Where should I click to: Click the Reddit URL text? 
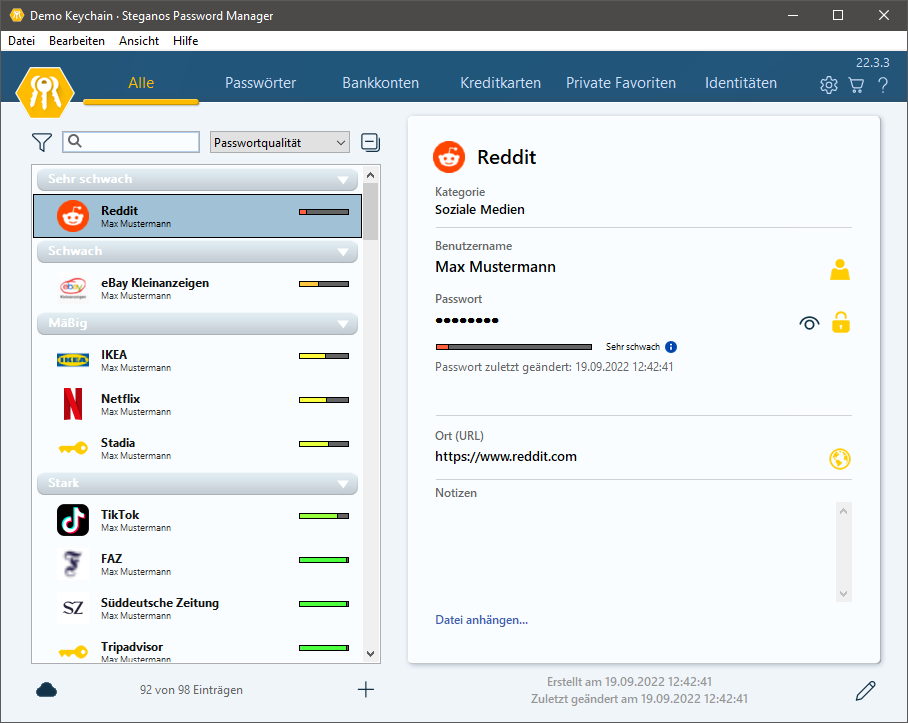click(x=506, y=456)
